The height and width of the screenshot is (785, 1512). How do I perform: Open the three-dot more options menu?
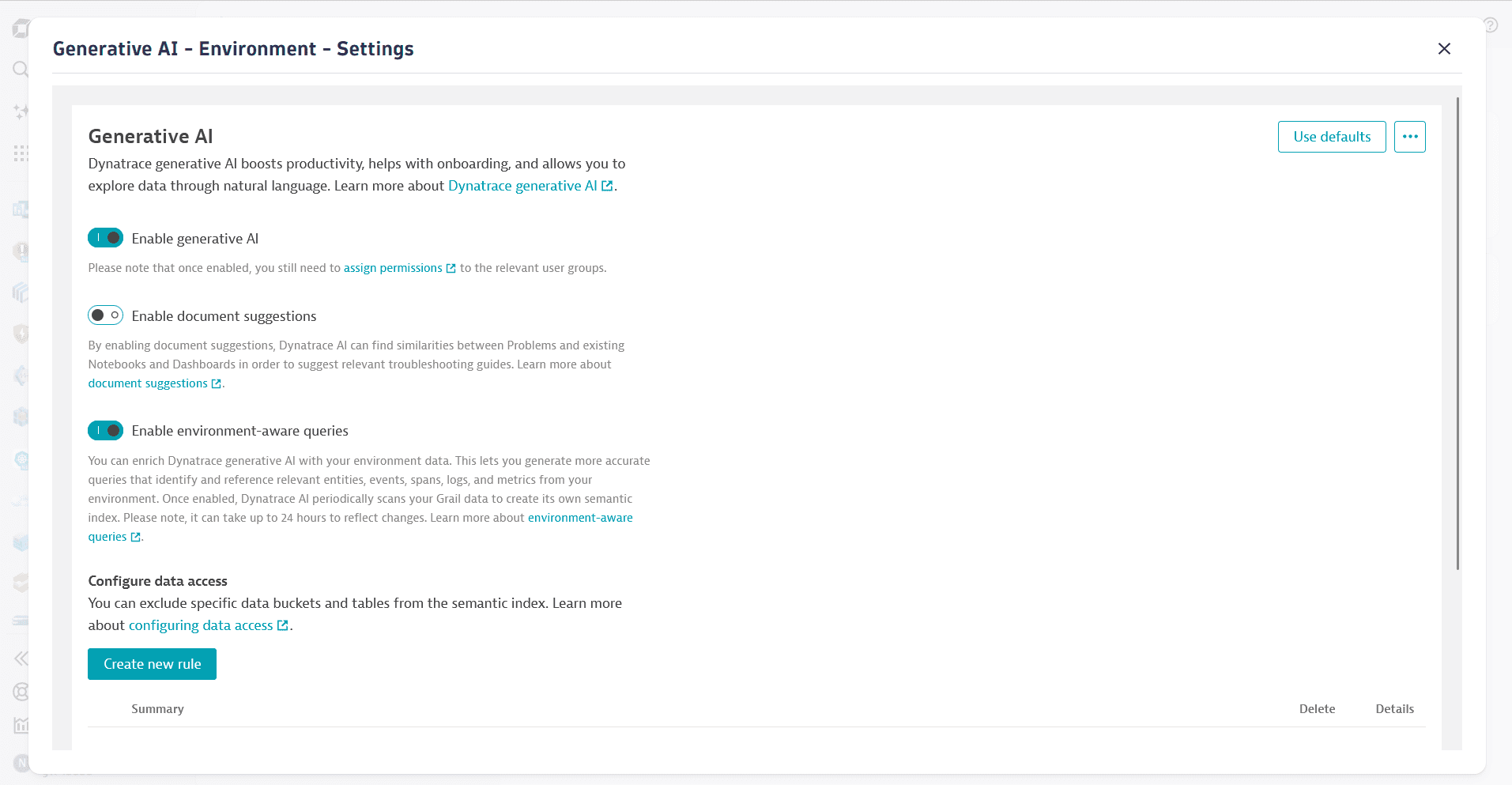(1409, 136)
